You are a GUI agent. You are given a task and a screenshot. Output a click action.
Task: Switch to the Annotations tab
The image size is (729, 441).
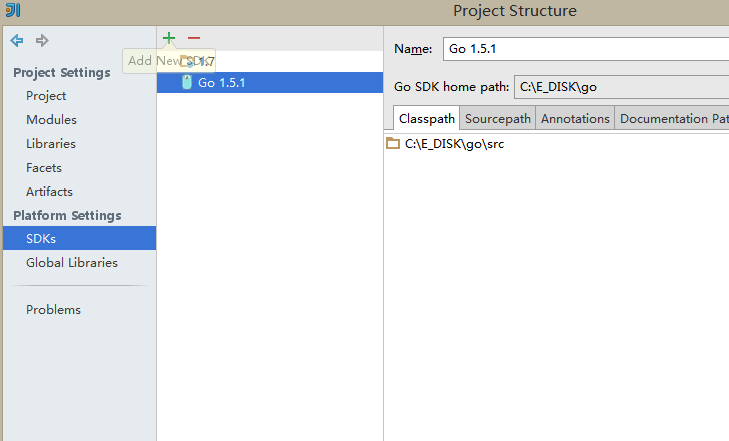click(x=575, y=118)
